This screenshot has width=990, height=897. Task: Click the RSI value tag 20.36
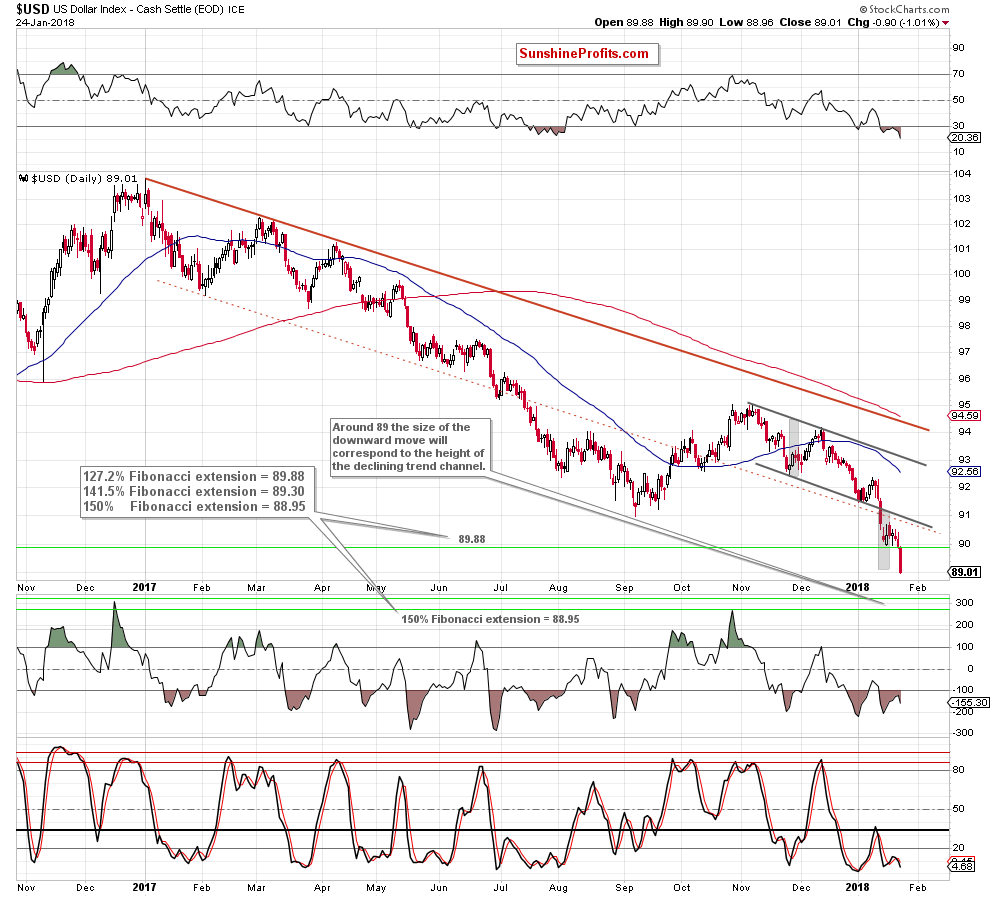coord(965,138)
